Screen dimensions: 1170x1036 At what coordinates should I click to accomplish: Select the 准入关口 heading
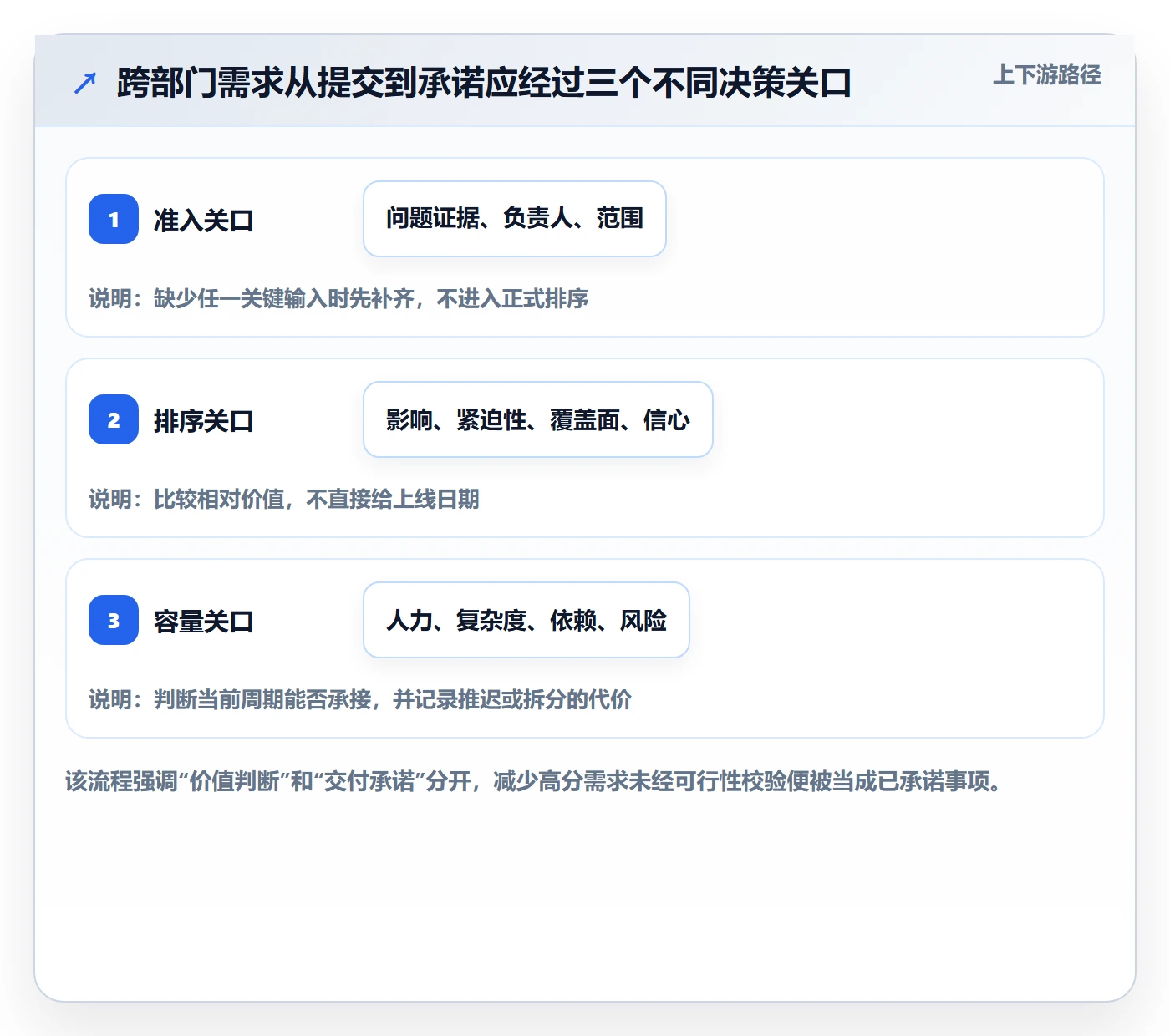[203, 221]
